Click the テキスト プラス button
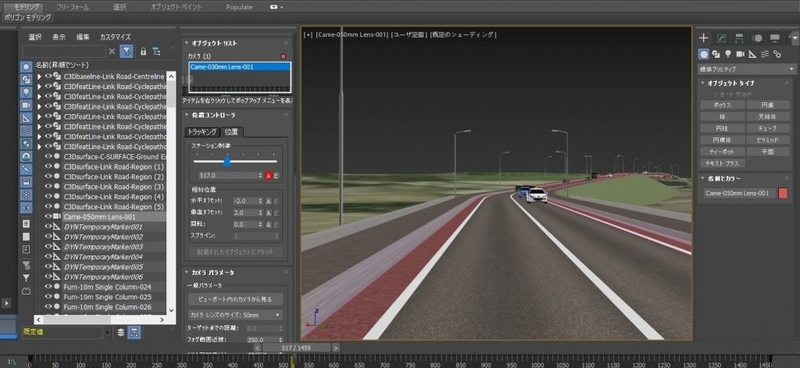Viewport: 800px width, 368px height. click(x=722, y=163)
